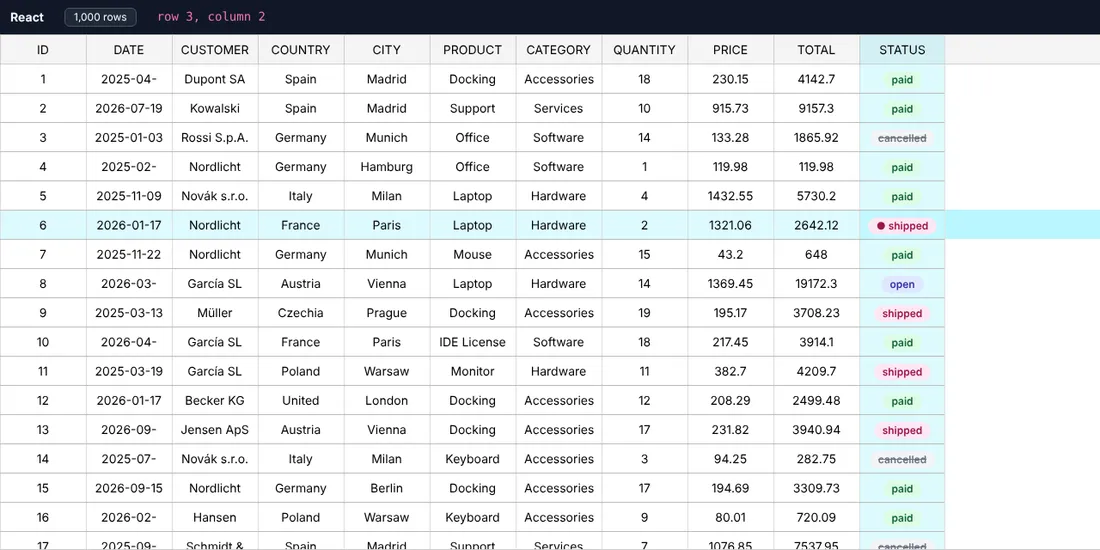Click the CITY column header
The image size is (1100, 550).
point(387,50)
